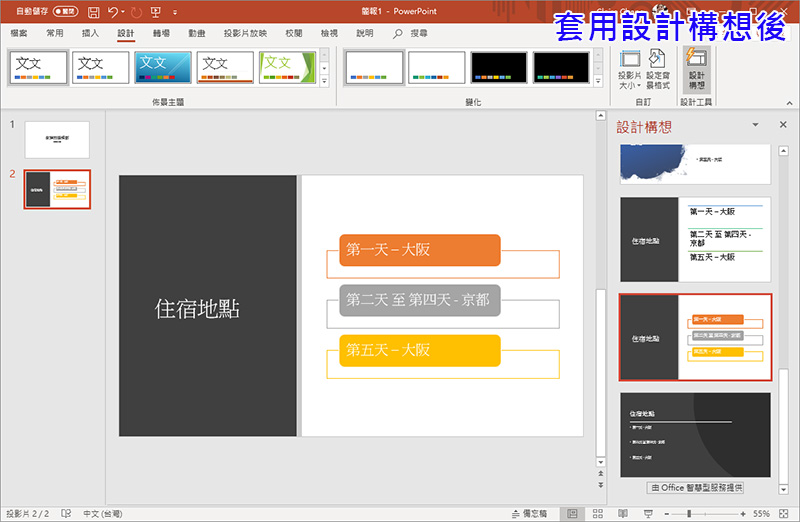This screenshot has width=800, height=522.
Task: Switch to Normal view icon
Action: tap(572, 513)
